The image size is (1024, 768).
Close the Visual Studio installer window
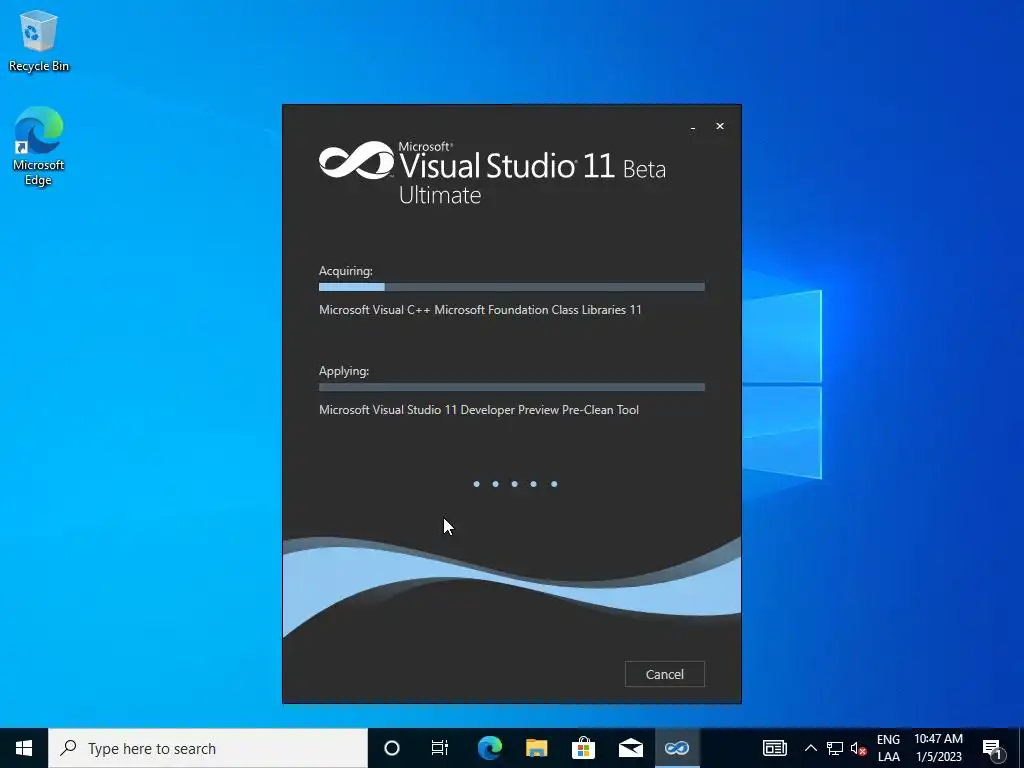[720, 126]
